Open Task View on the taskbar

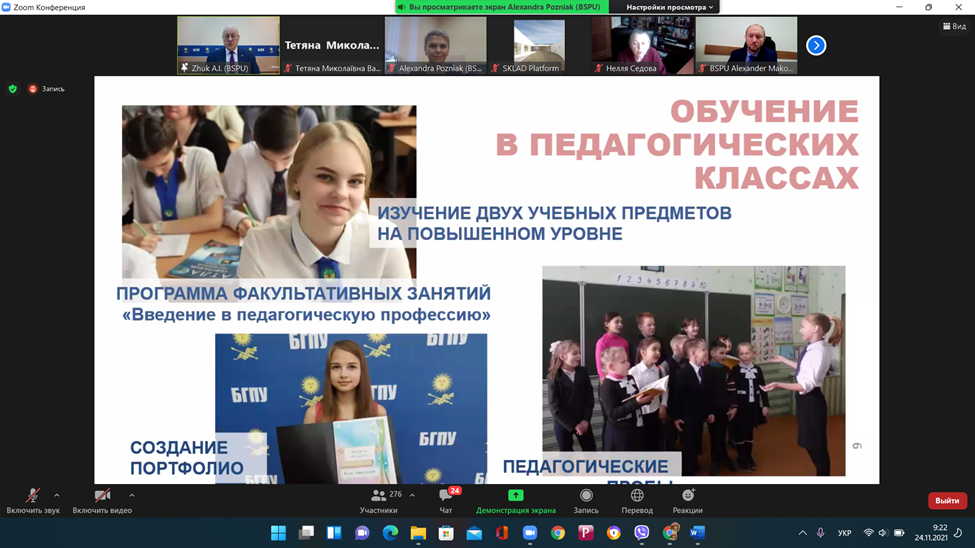coord(307,533)
